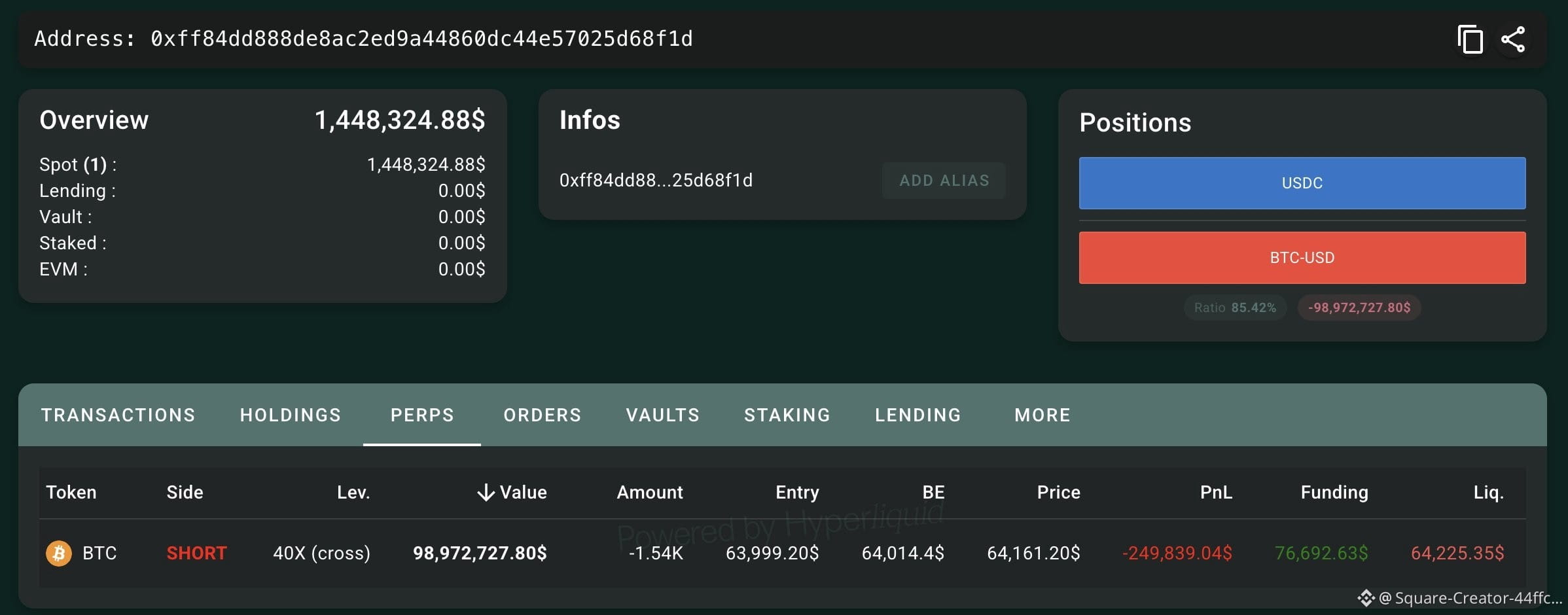Sort table by BE column header

[933, 492]
